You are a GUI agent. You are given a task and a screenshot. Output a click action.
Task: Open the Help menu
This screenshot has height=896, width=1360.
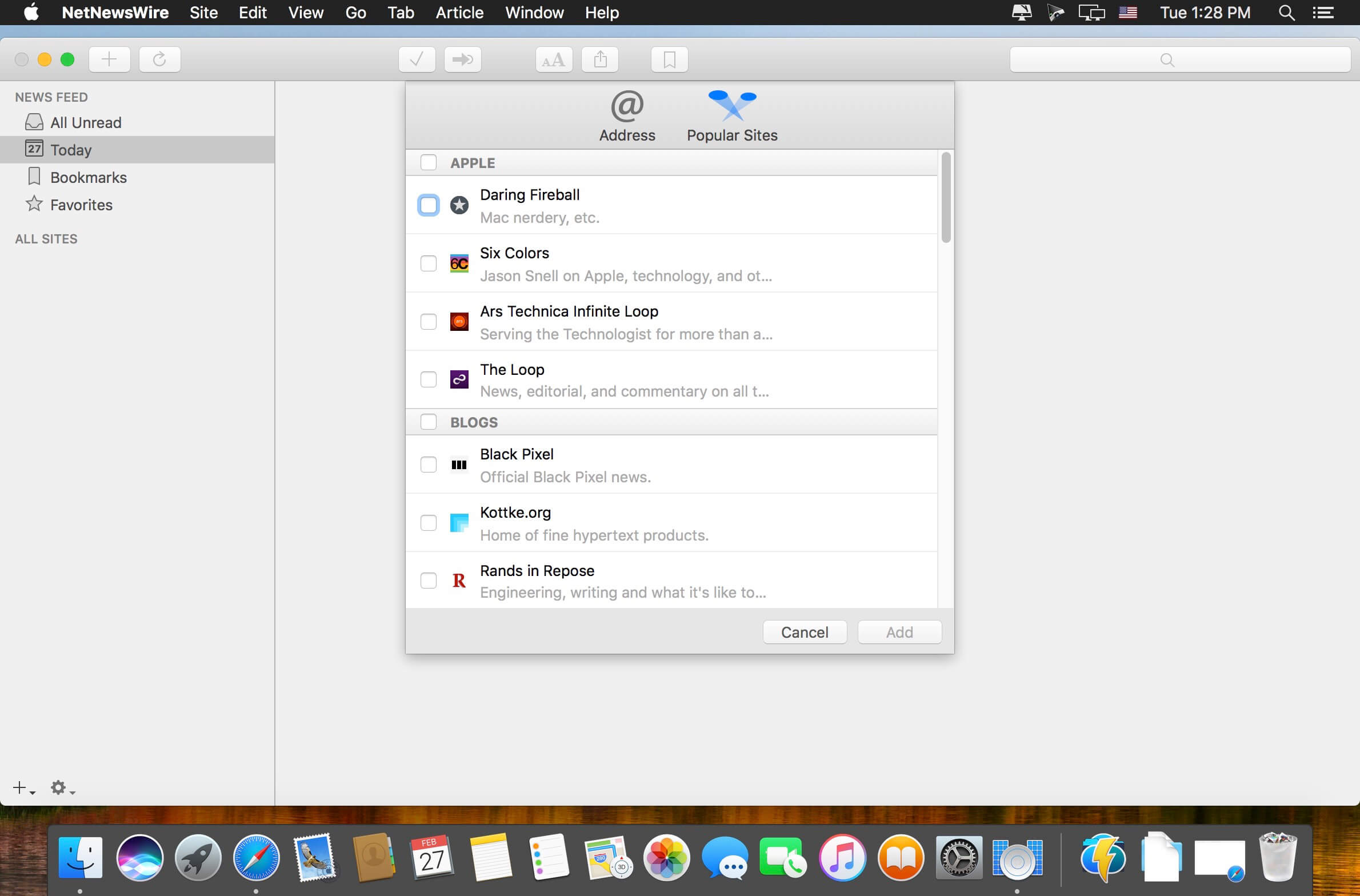point(602,13)
